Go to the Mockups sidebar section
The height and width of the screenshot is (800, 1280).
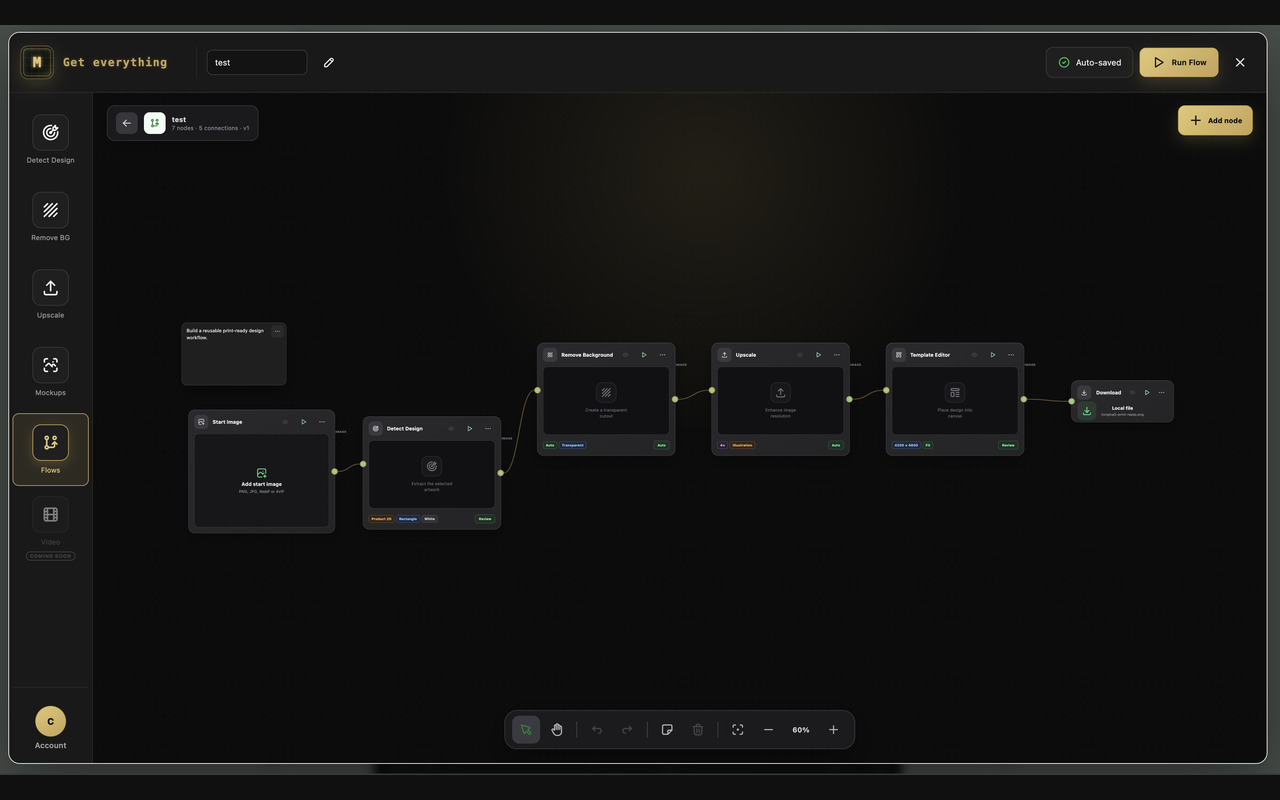click(x=51, y=372)
